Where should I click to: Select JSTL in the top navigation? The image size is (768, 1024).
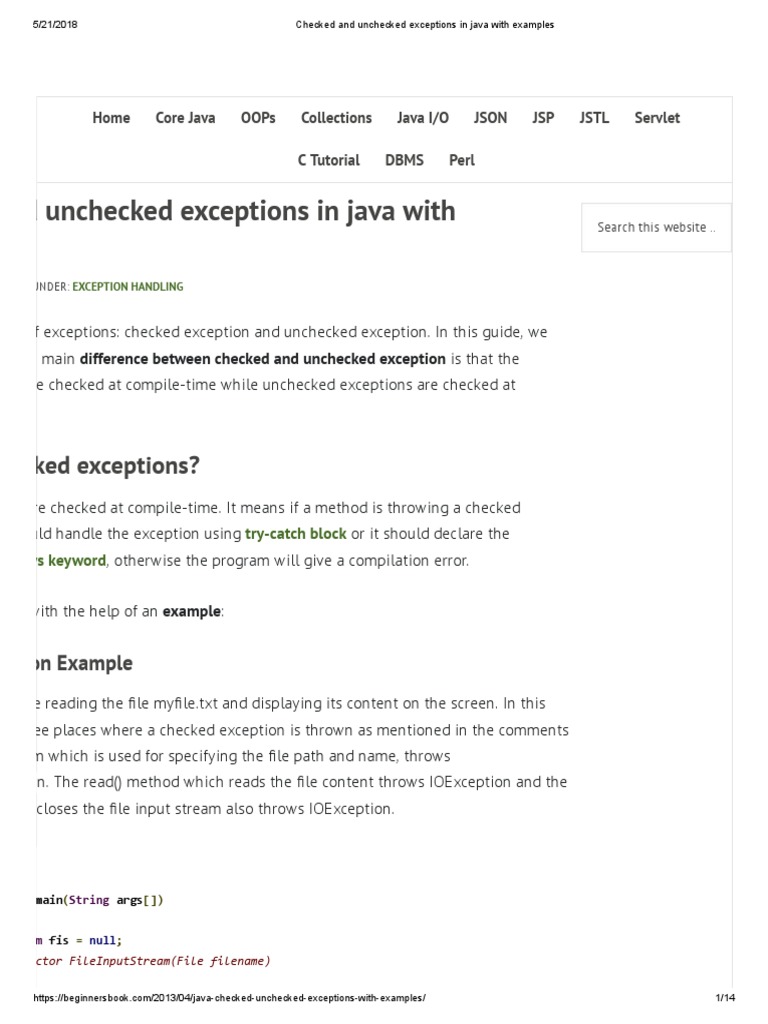pyautogui.click(x=594, y=118)
